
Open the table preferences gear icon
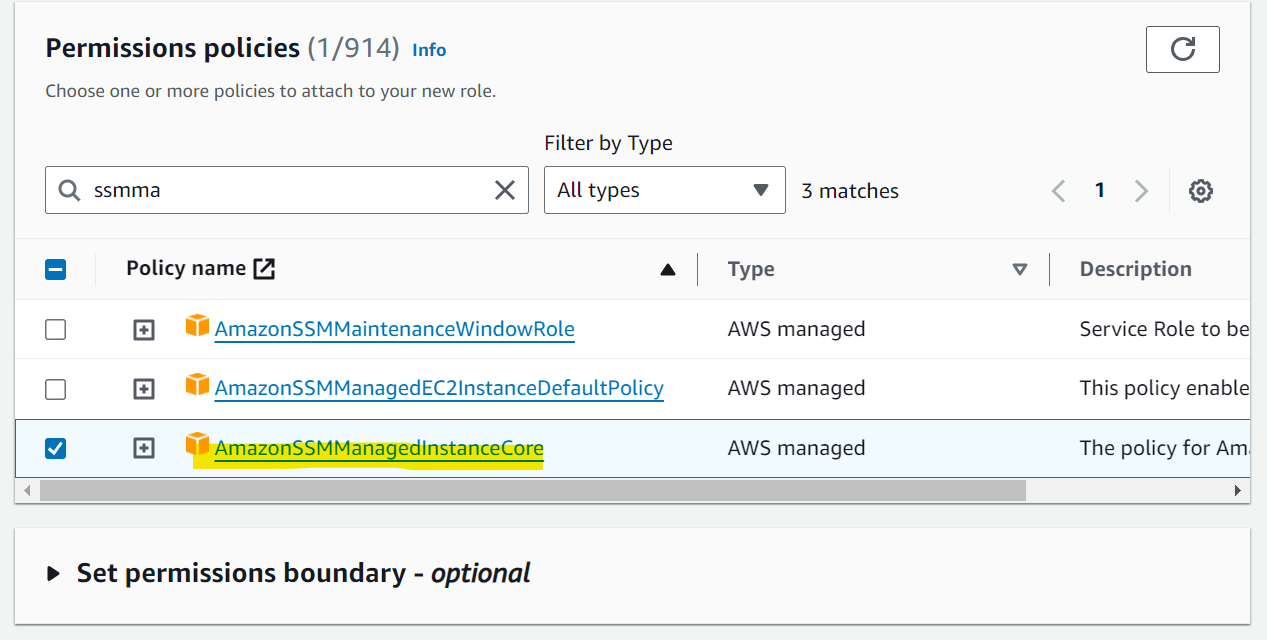point(1201,191)
